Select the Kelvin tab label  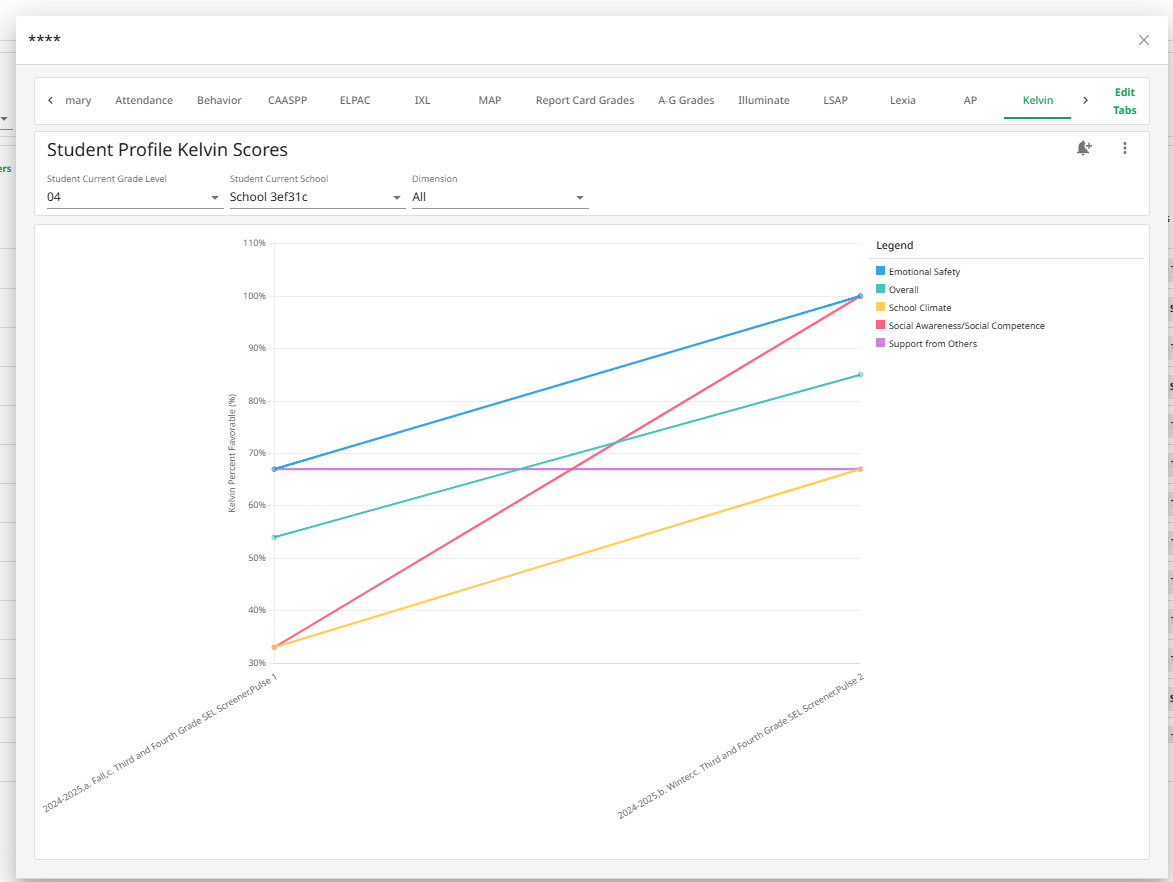(1037, 100)
